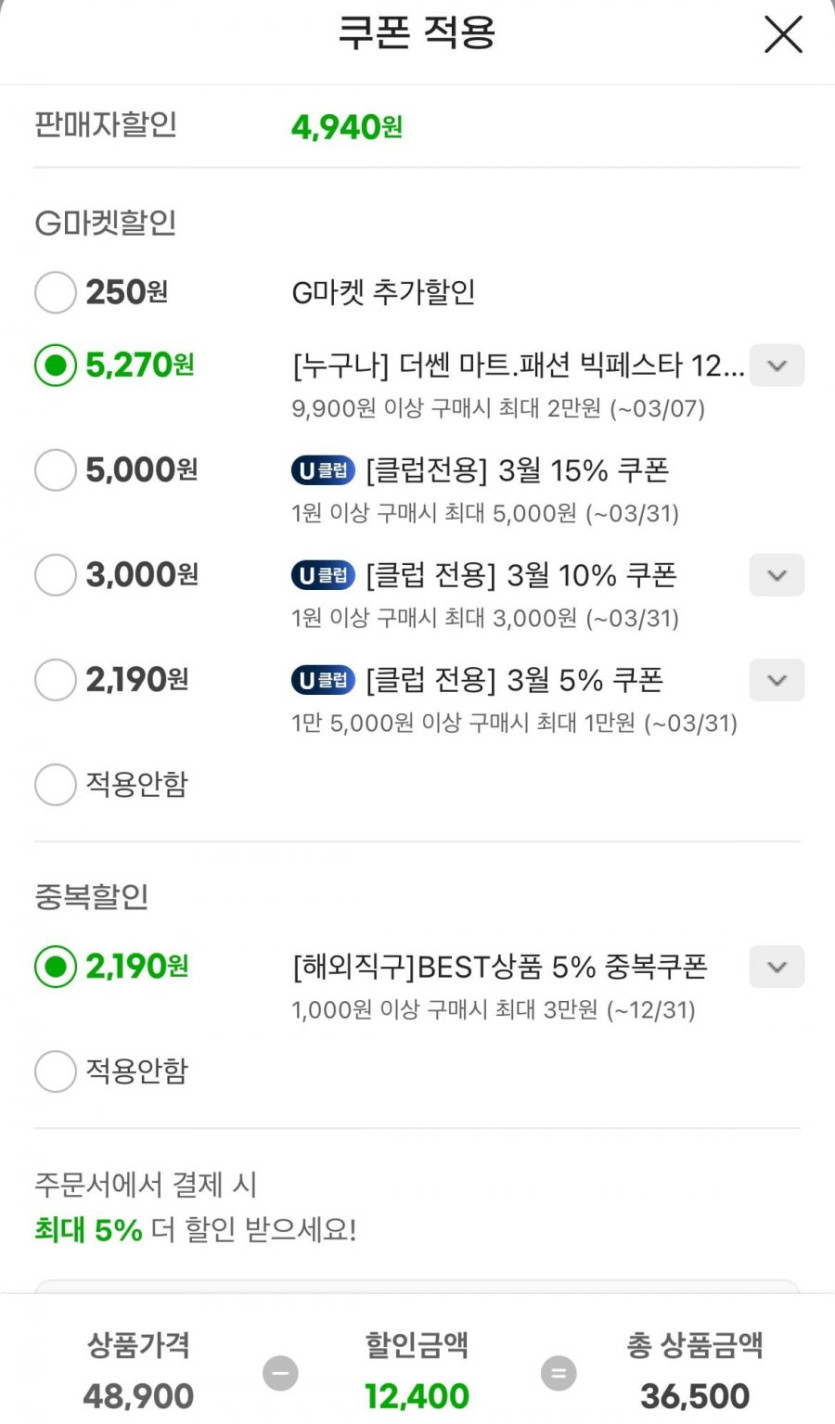835x1424 pixels.
Task: Close the 쿠폰 적용 dialog
Action: 783,35
